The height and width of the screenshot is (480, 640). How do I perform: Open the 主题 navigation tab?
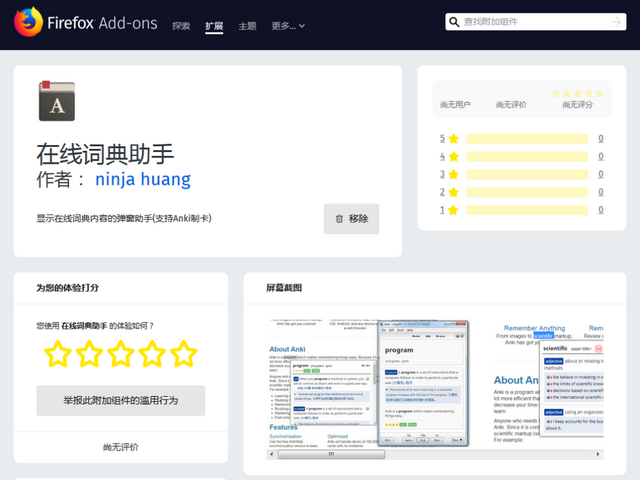[x=247, y=26]
